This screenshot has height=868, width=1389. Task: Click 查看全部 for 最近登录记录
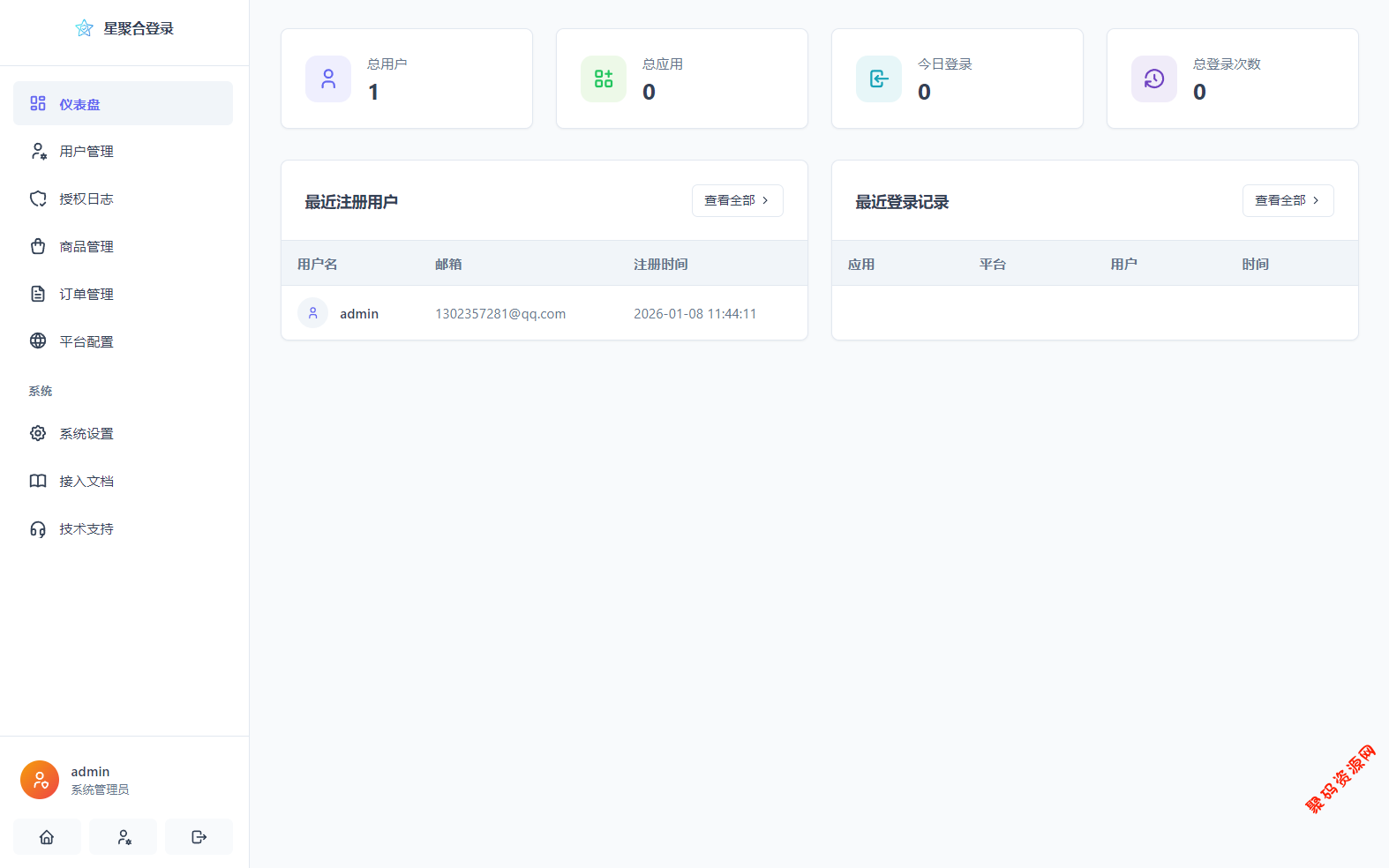click(x=1288, y=201)
